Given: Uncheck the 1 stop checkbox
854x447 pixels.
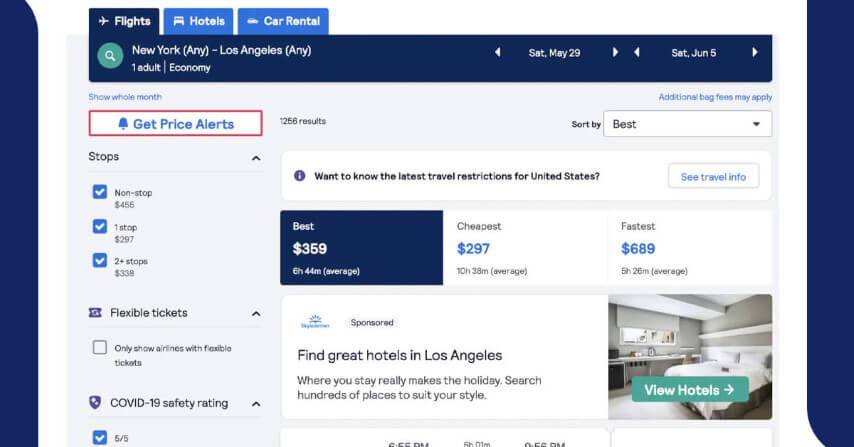Looking at the screenshot, I should 100,226.
